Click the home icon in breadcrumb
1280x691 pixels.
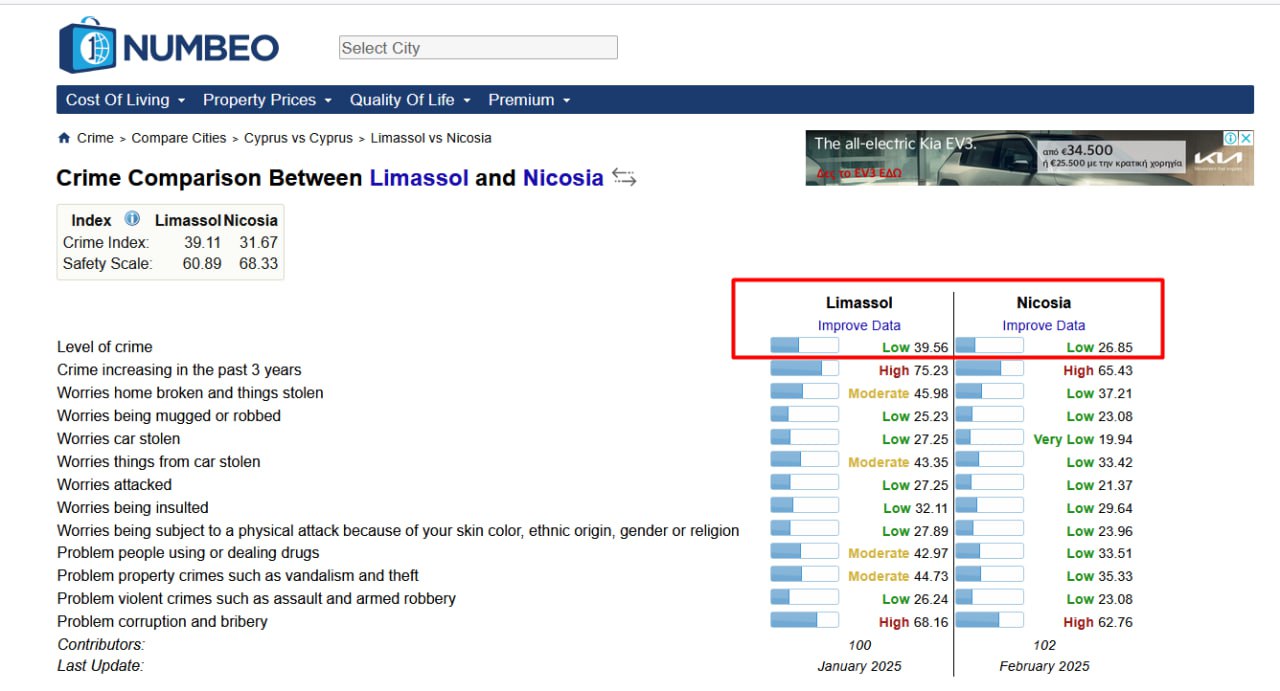64,138
